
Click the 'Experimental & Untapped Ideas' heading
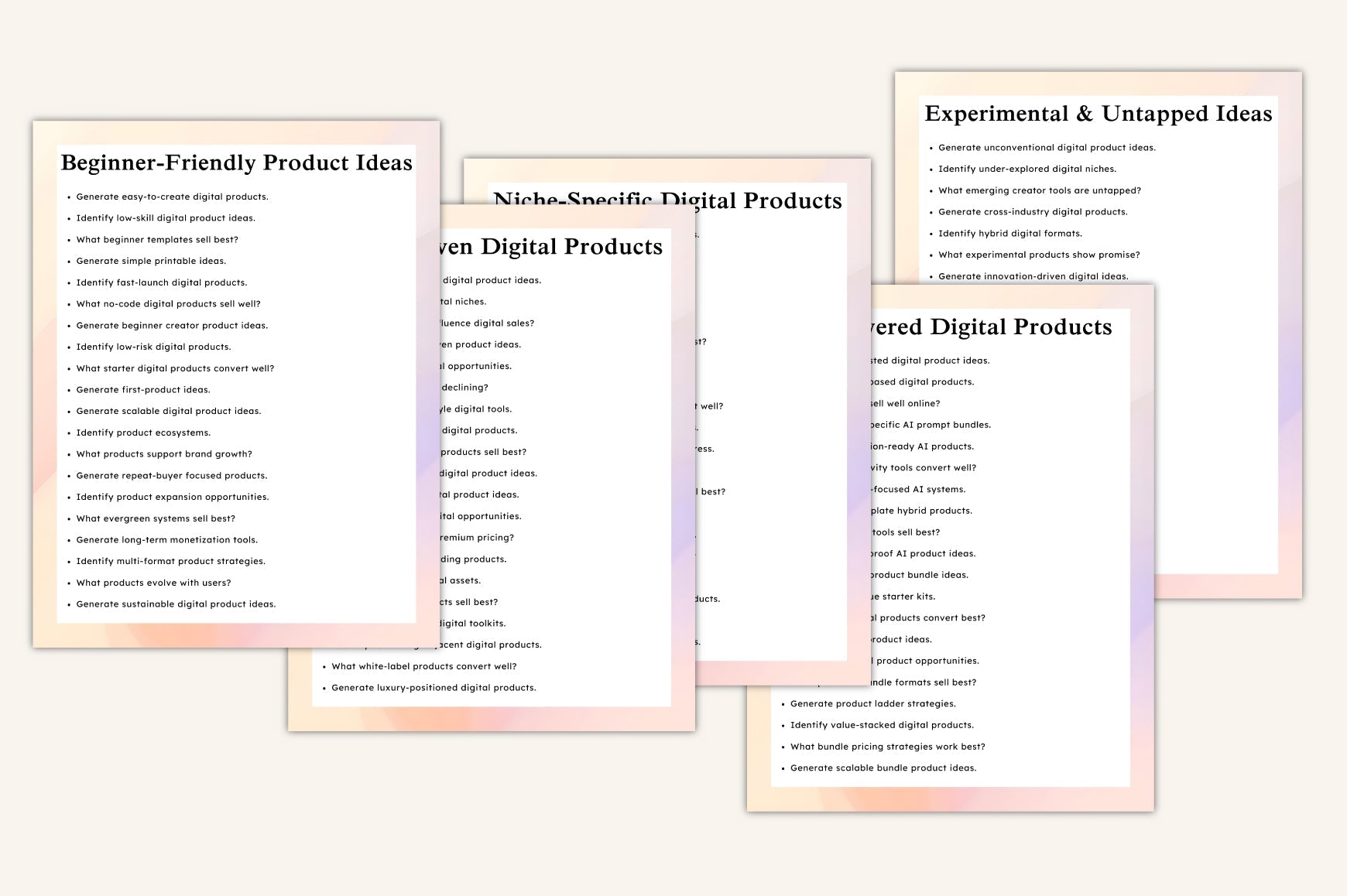pos(1098,114)
